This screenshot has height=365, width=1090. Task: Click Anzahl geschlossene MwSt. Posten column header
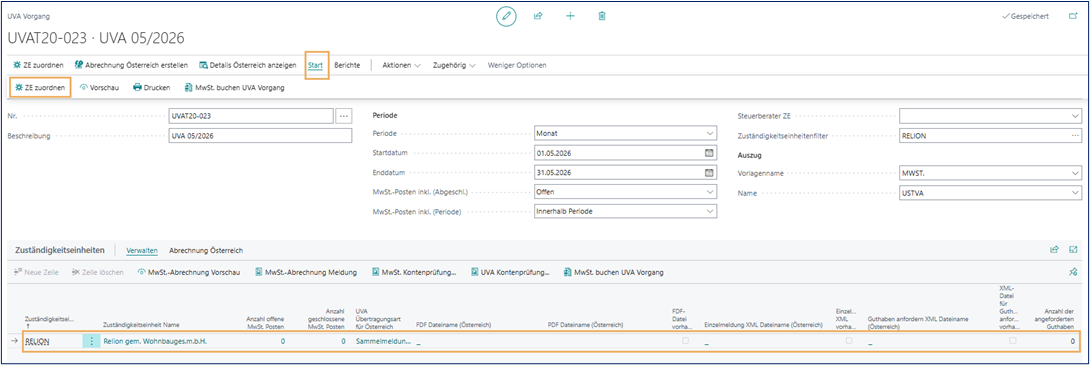(x=326, y=318)
